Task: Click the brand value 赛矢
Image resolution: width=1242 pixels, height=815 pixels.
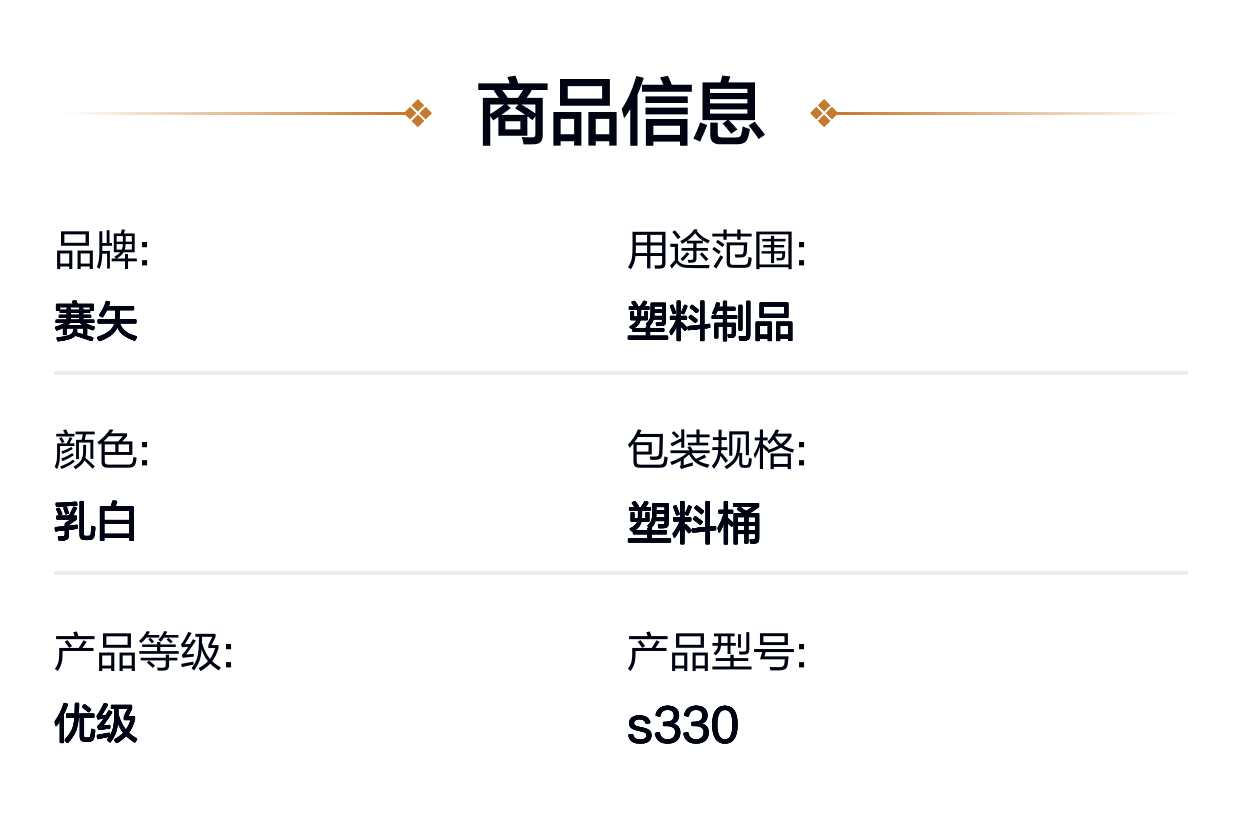Action: pyautogui.click(x=96, y=322)
